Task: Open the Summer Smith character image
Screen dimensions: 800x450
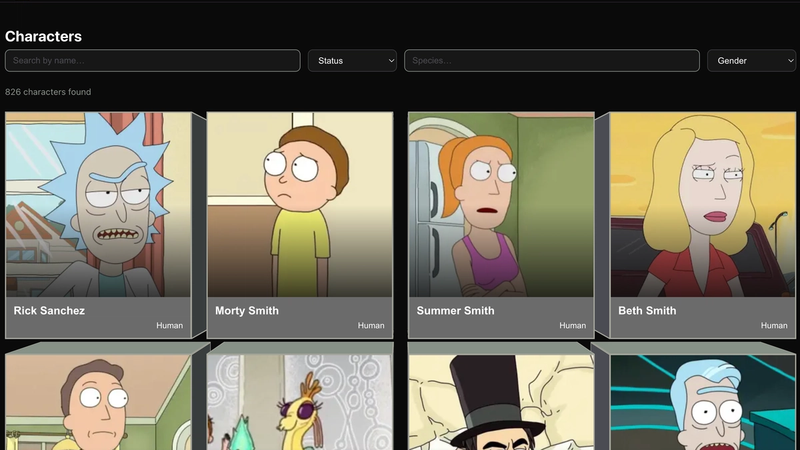Action: click(501, 205)
